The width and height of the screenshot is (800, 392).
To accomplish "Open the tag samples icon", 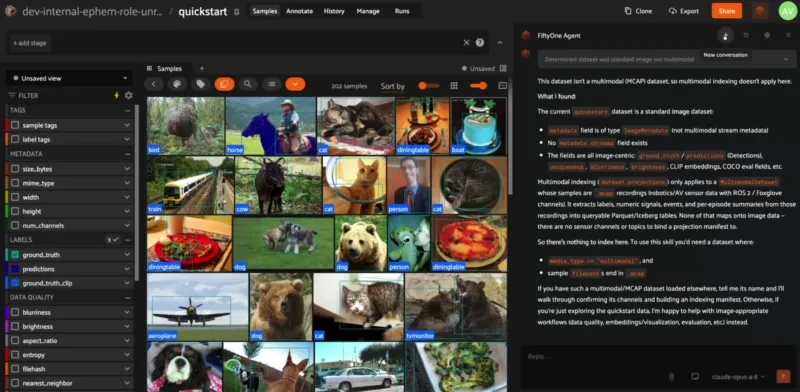I will 201,84.
